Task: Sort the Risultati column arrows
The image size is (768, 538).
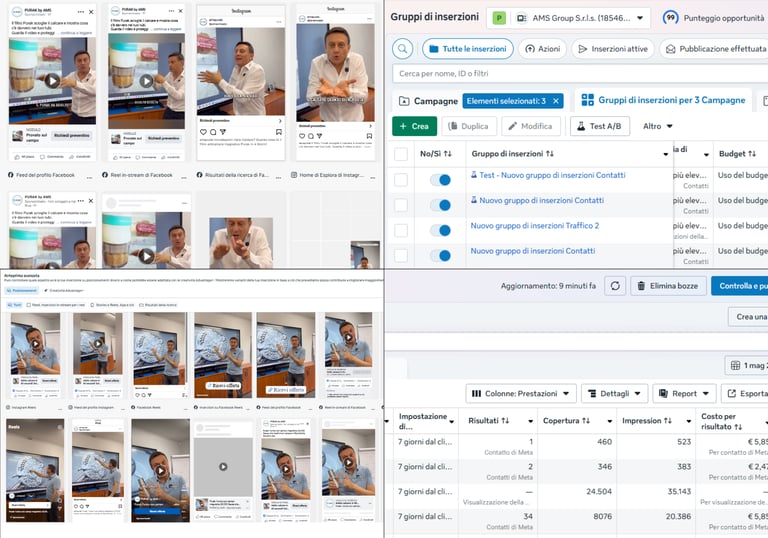Action: pos(505,421)
